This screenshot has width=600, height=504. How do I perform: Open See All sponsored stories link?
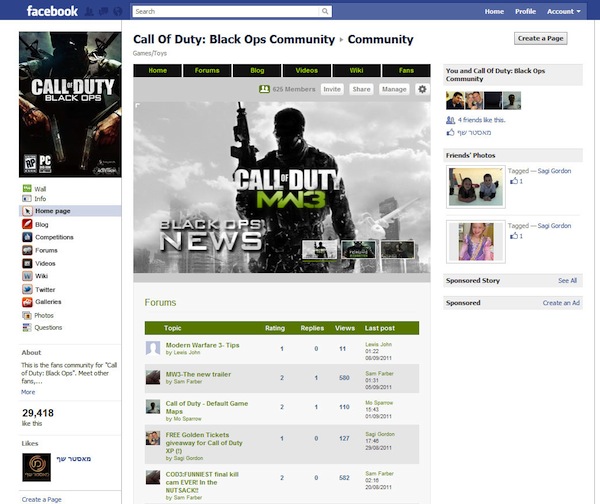(x=567, y=281)
